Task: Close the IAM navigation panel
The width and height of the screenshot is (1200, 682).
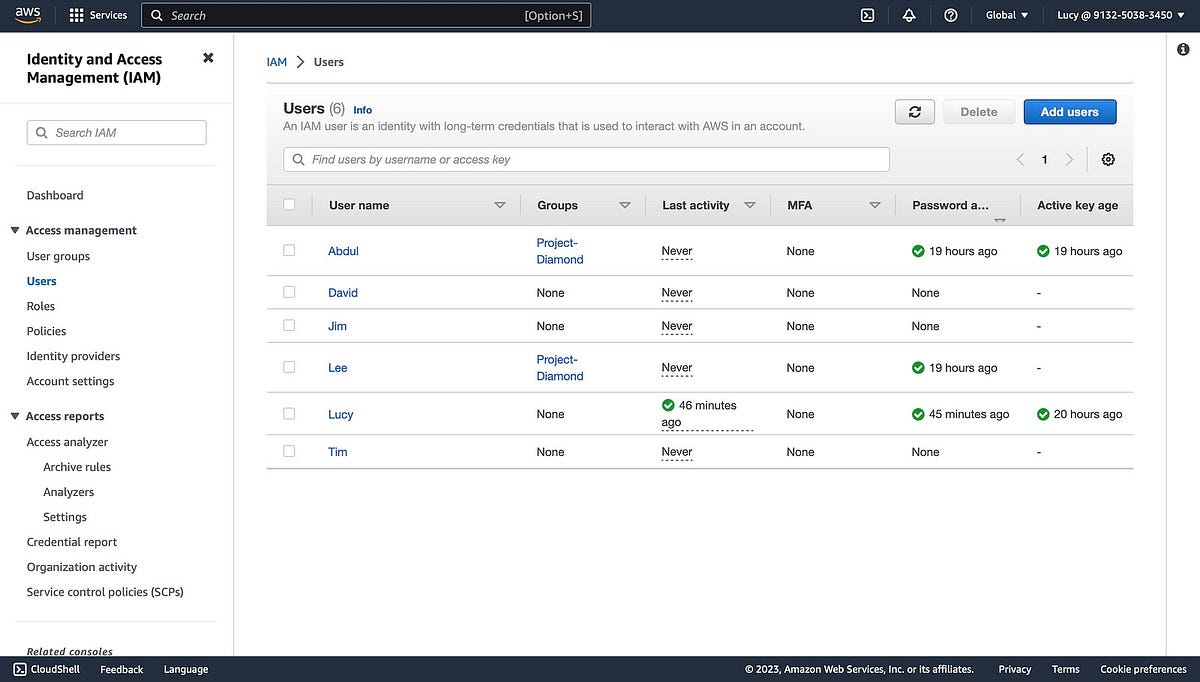Action: [208, 58]
